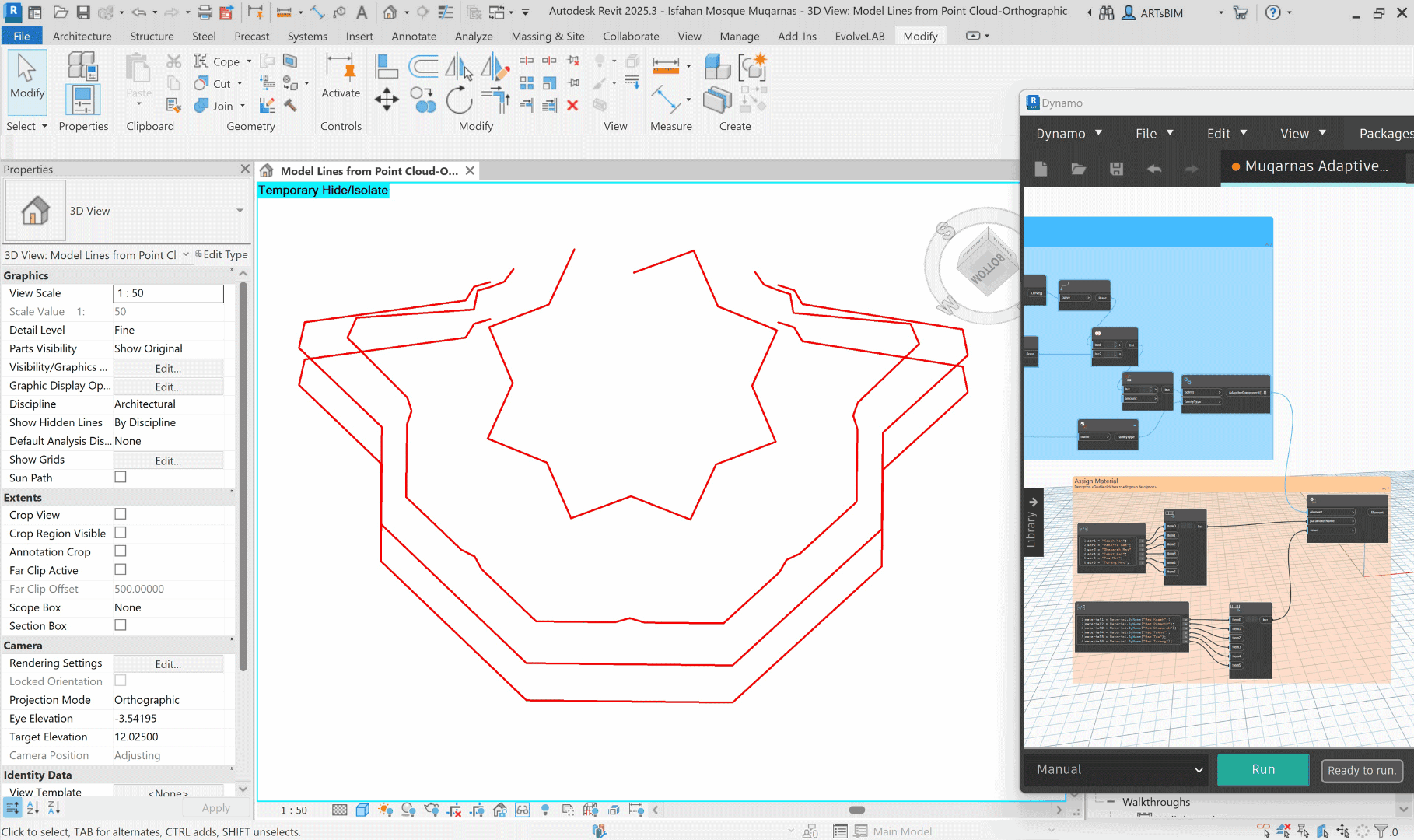The height and width of the screenshot is (840, 1414).
Task: Enable the Sun Path checkbox
Action: click(121, 477)
